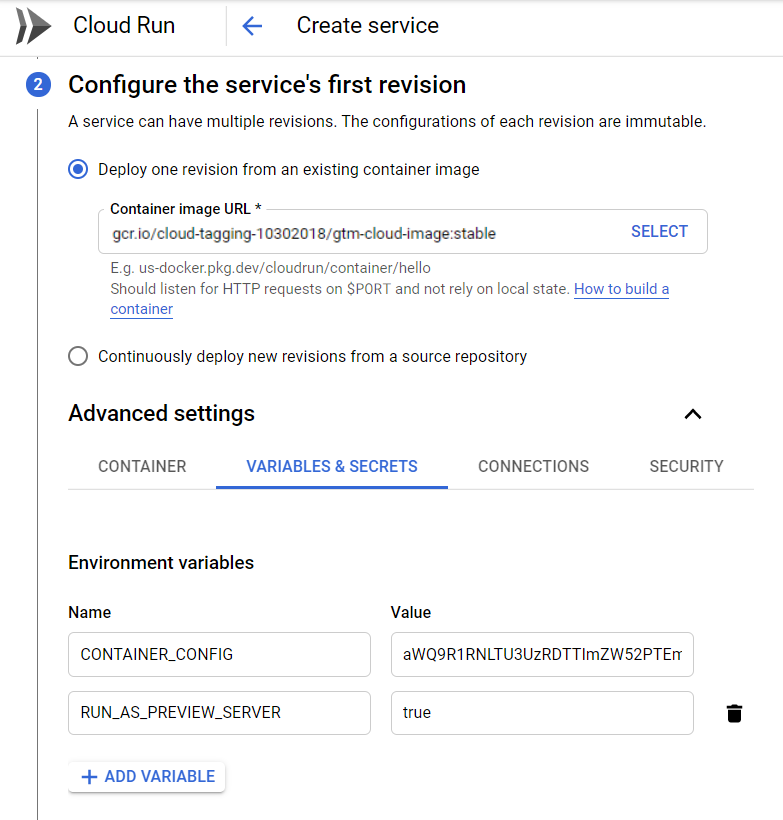Open the Container tab
Viewport: 783px width, 820px height.
point(142,466)
